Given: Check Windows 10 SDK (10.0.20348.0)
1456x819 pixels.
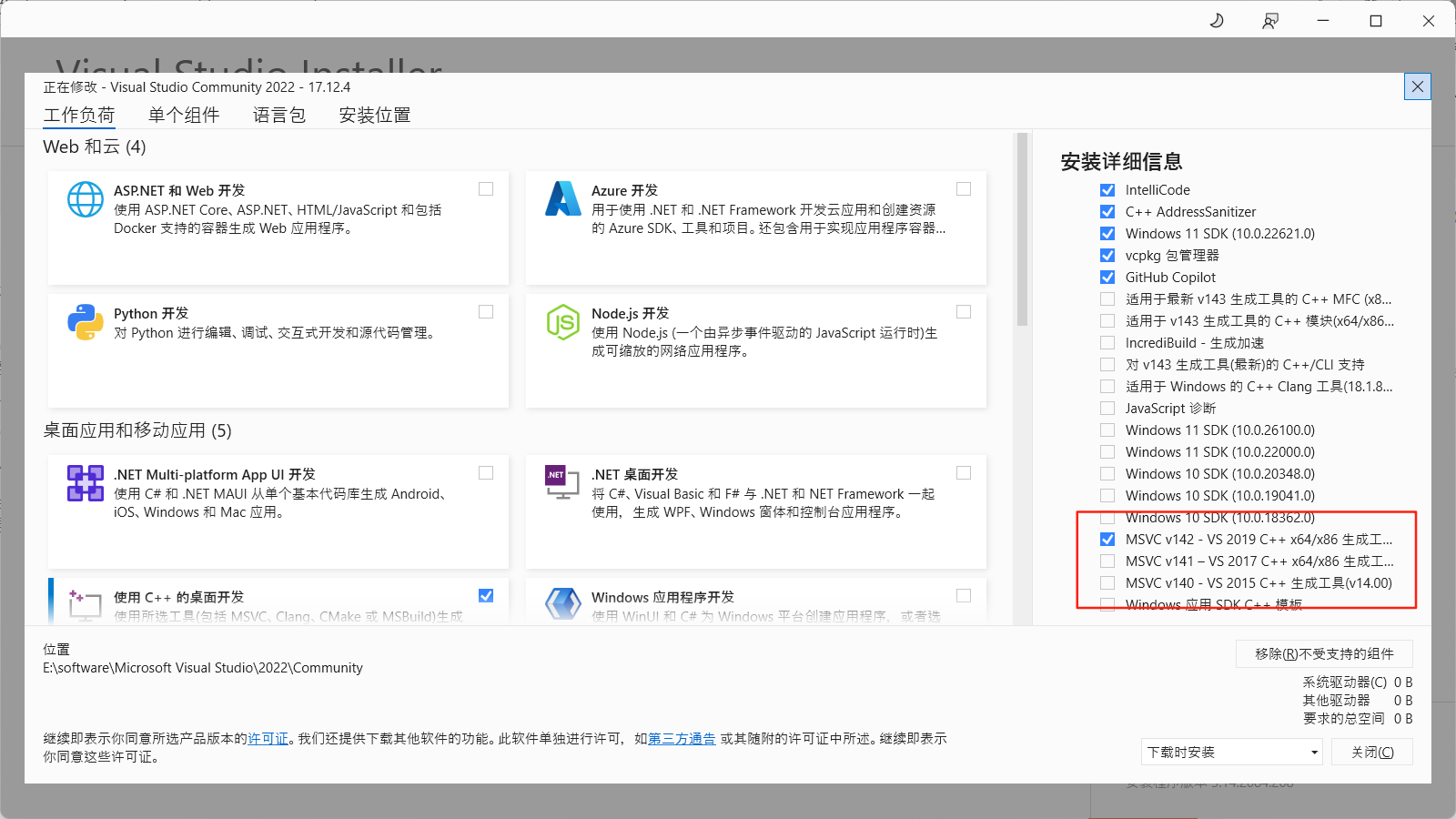Looking at the screenshot, I should click(1107, 474).
